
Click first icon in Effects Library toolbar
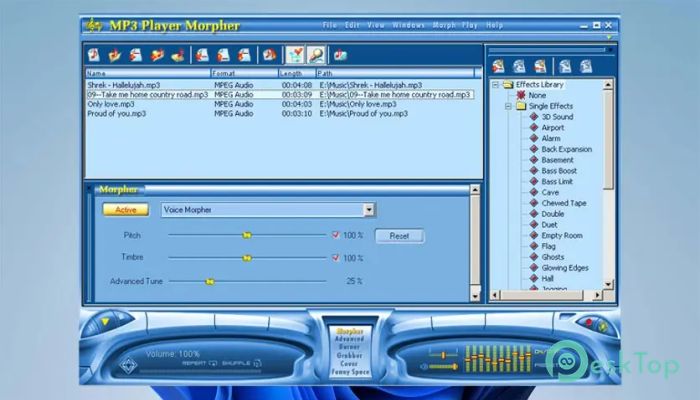[498, 67]
